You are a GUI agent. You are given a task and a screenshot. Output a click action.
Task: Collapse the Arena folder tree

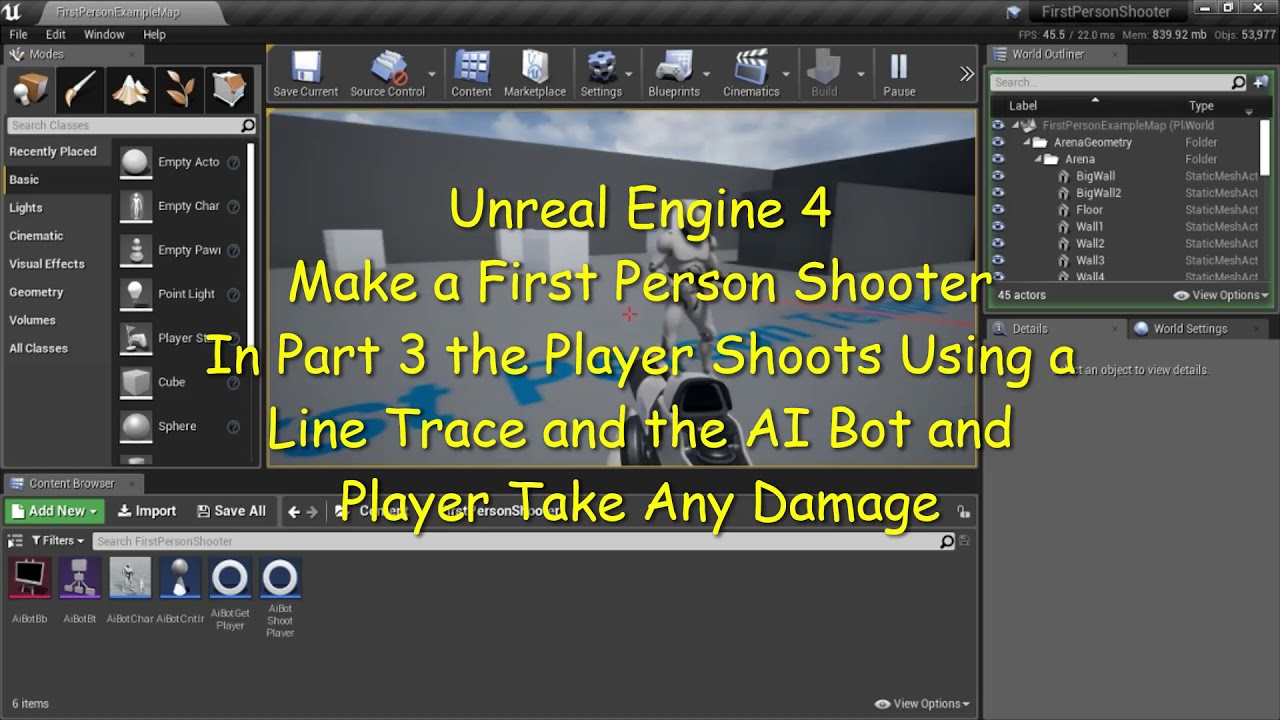pyautogui.click(x=1039, y=159)
